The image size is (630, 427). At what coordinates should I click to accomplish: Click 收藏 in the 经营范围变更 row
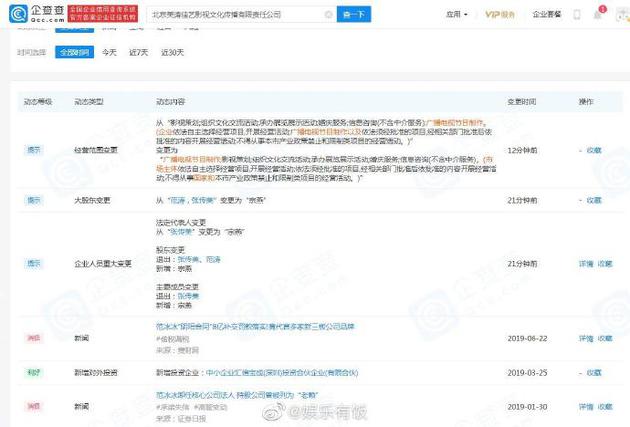(x=594, y=150)
